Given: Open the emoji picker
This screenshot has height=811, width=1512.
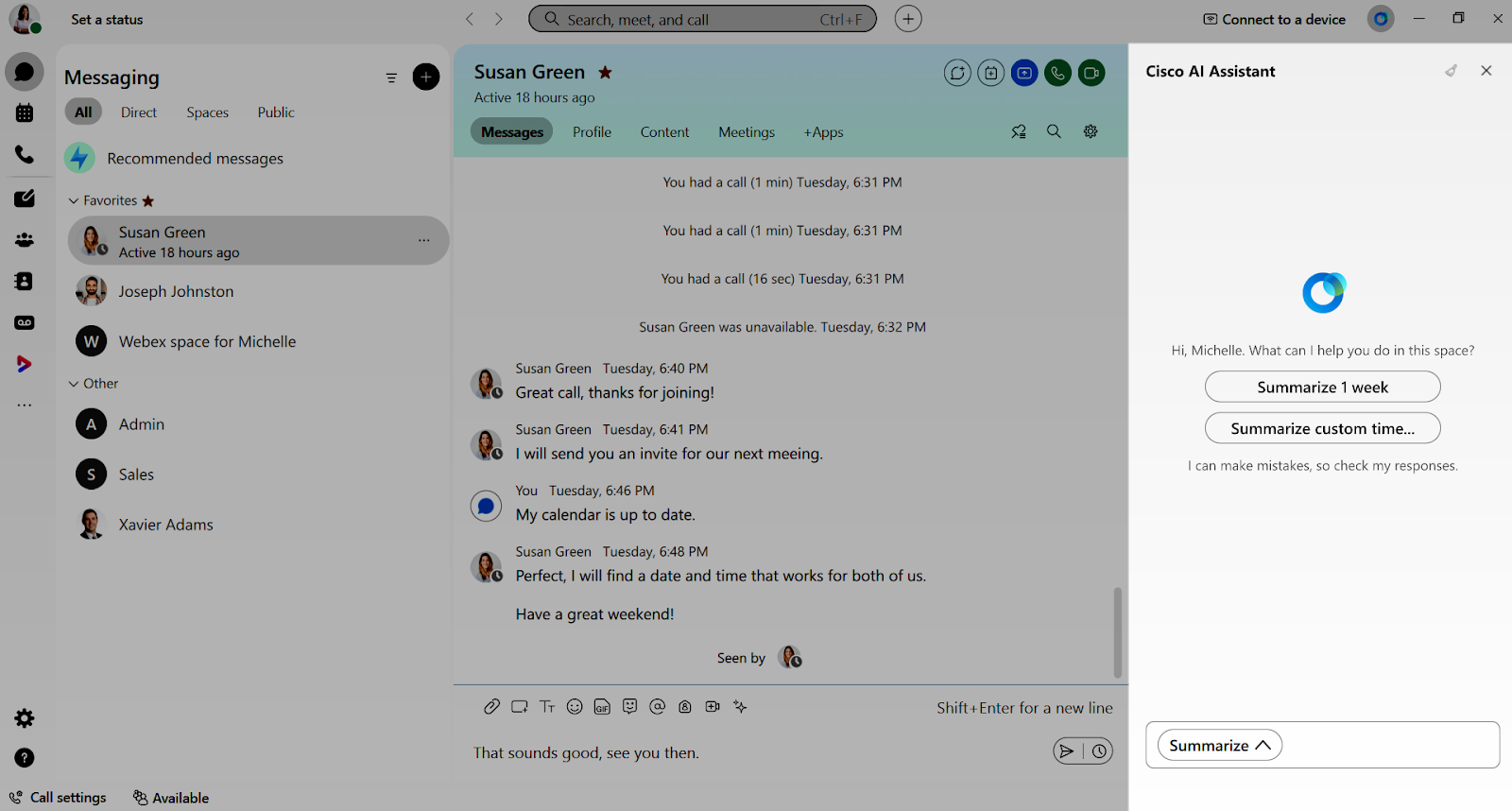Looking at the screenshot, I should pos(575,707).
